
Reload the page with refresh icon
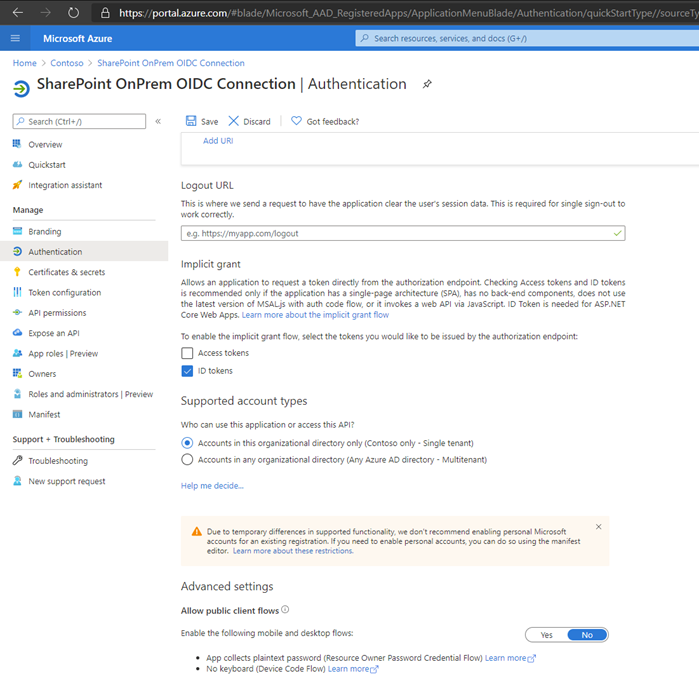[x=74, y=12]
